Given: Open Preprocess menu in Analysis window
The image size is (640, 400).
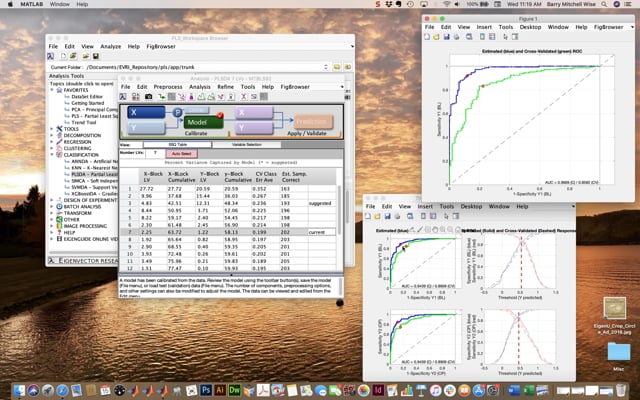Looking at the screenshot, I should pyautogui.click(x=168, y=87).
